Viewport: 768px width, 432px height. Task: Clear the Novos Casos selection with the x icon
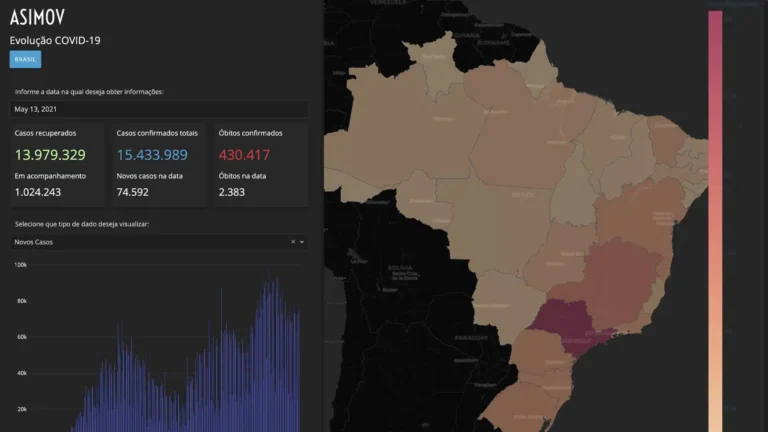293,242
